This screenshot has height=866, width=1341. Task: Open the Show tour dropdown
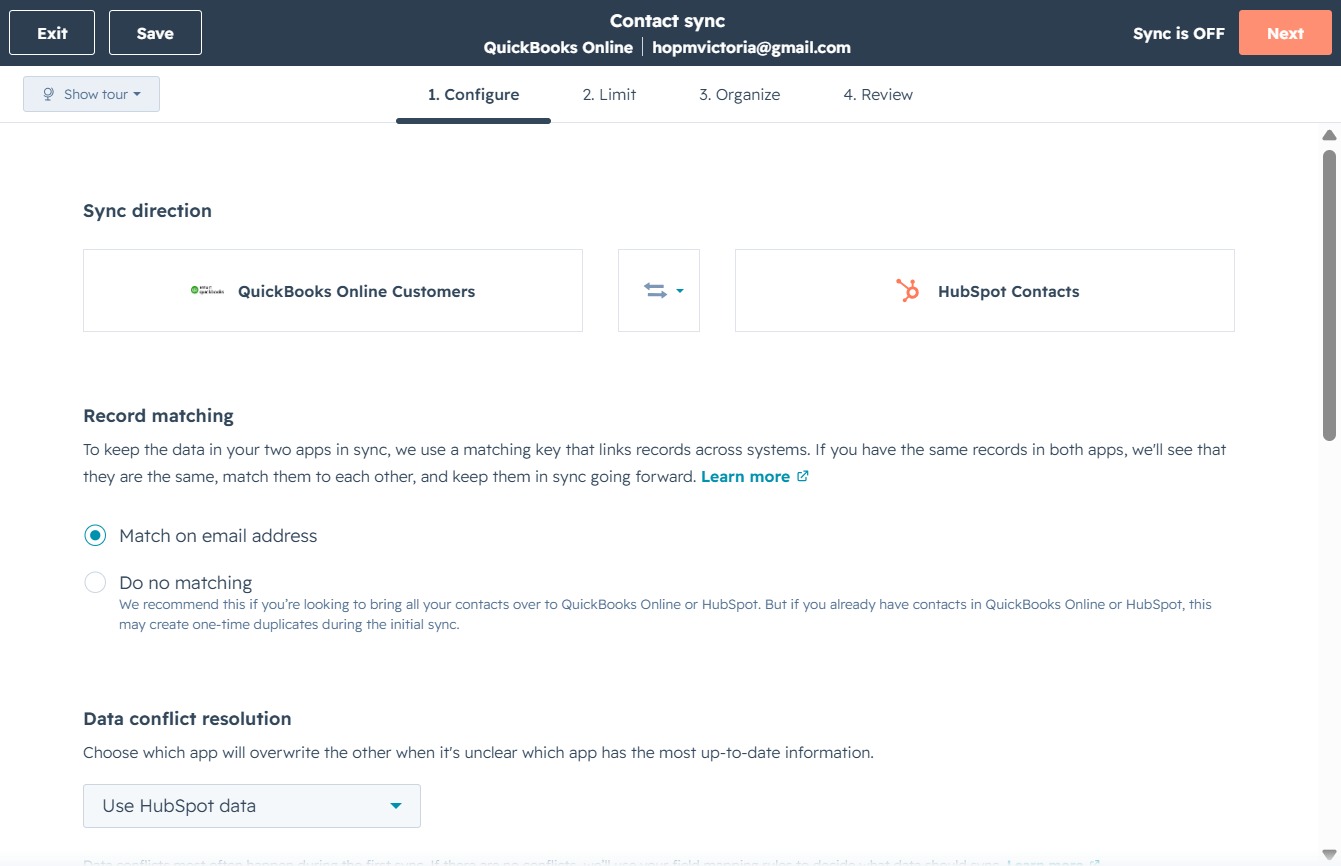tap(91, 94)
